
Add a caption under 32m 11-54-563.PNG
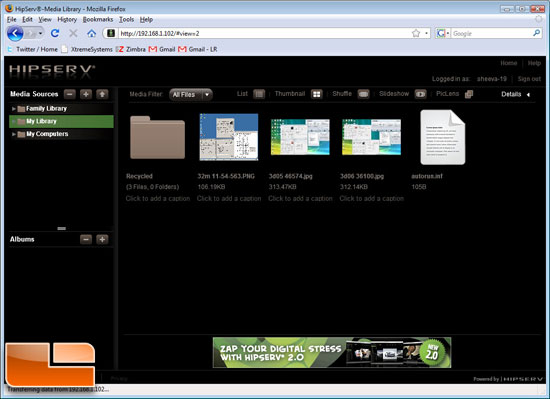tap(229, 198)
